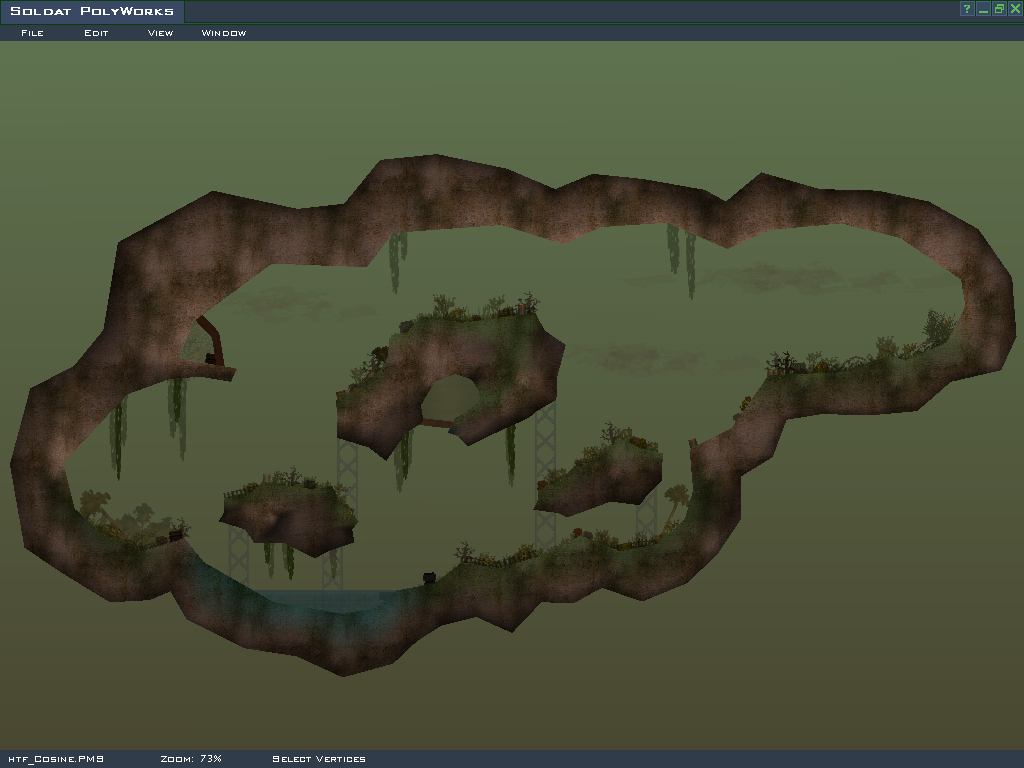The width and height of the screenshot is (1024, 768).
Task: Click the Soldat PolyWorks title label
Action: tap(92, 12)
